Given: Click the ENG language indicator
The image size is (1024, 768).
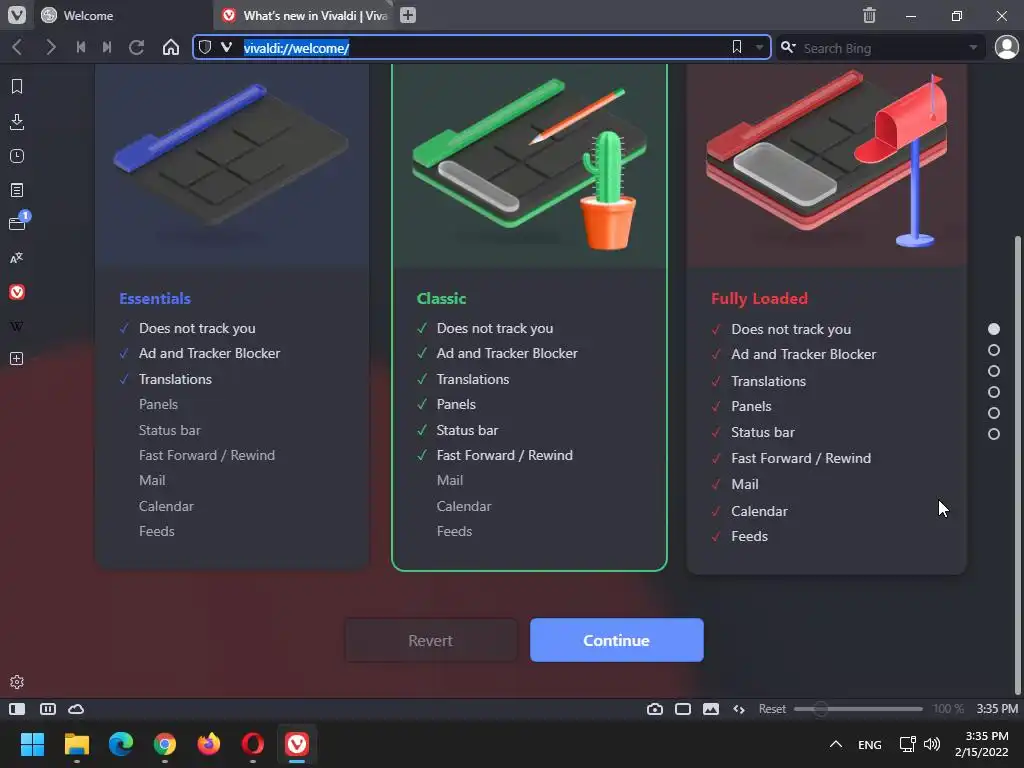Looking at the screenshot, I should tap(869, 744).
